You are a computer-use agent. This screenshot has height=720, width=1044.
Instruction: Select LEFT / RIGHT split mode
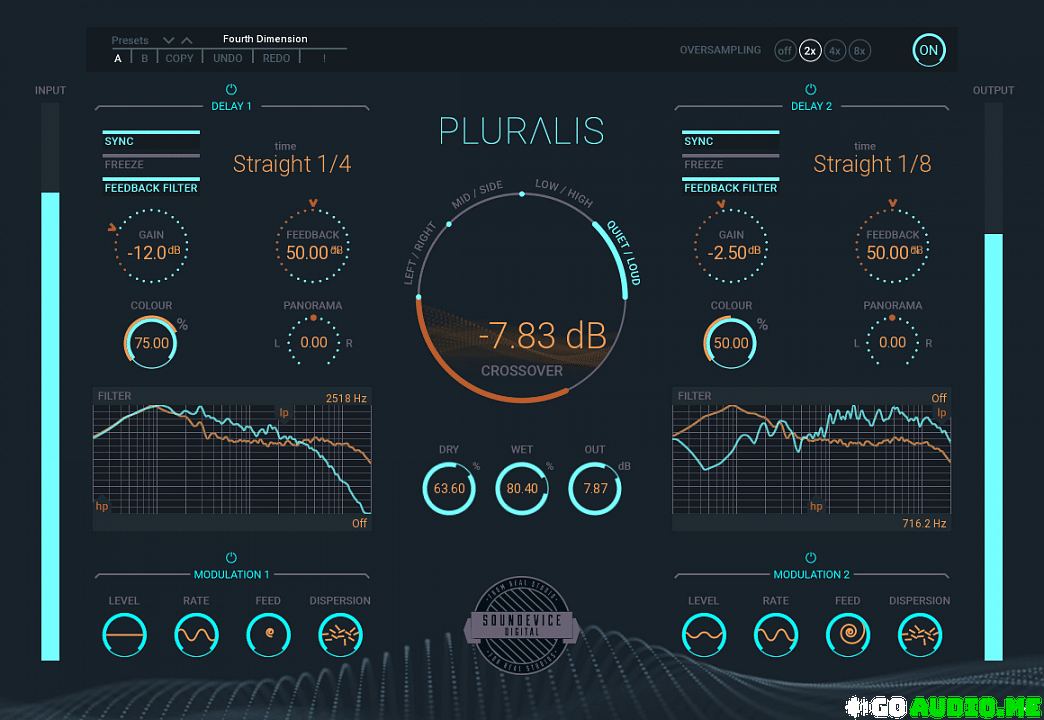click(x=419, y=253)
